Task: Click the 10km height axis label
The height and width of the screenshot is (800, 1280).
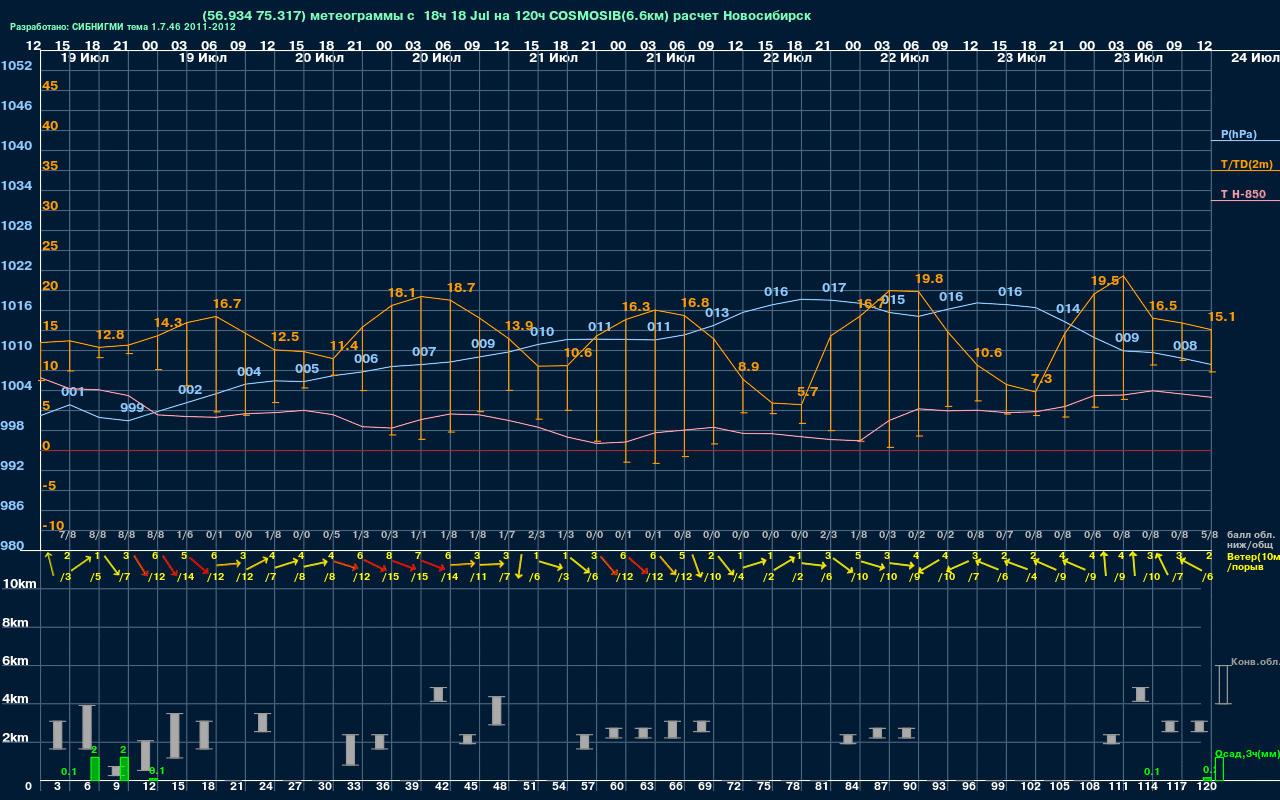Action: (19, 584)
